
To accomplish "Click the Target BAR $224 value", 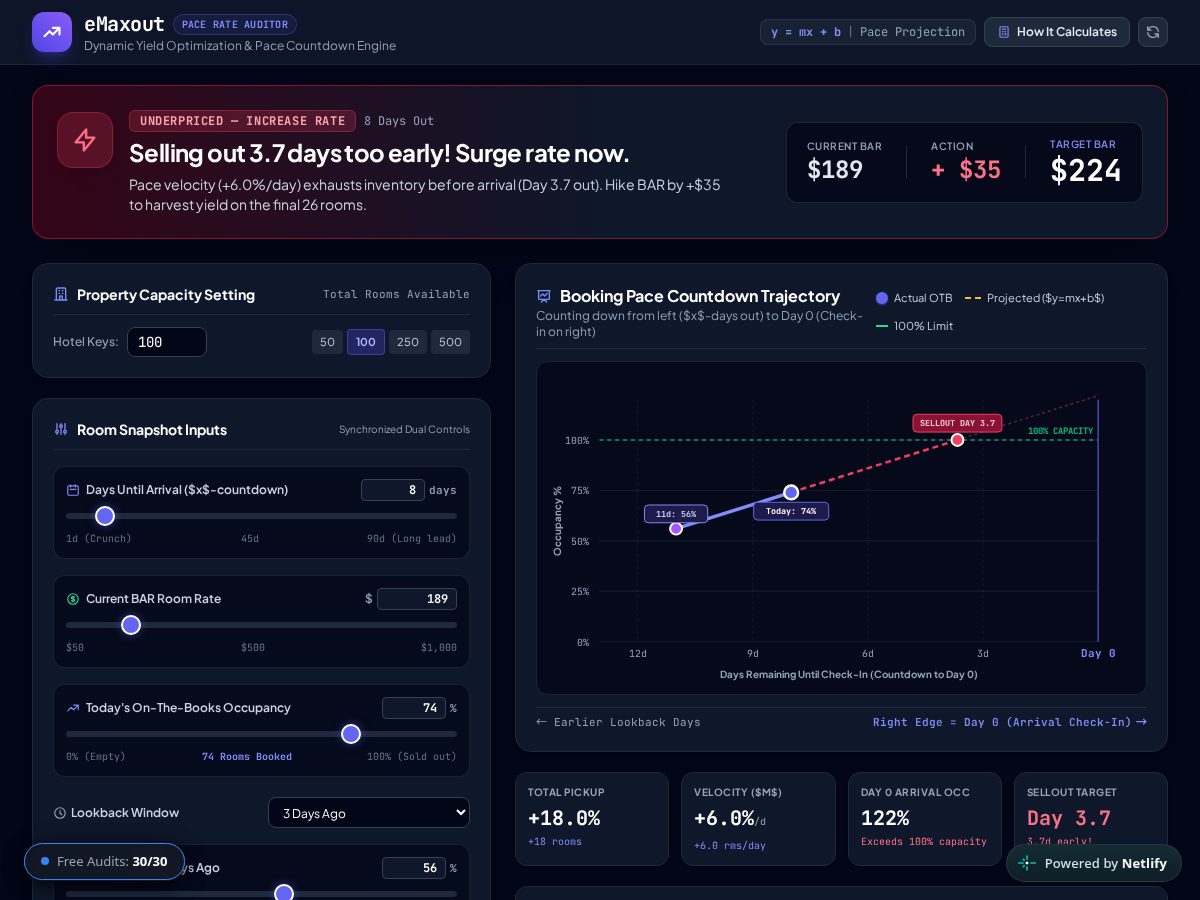I will click(x=1085, y=170).
